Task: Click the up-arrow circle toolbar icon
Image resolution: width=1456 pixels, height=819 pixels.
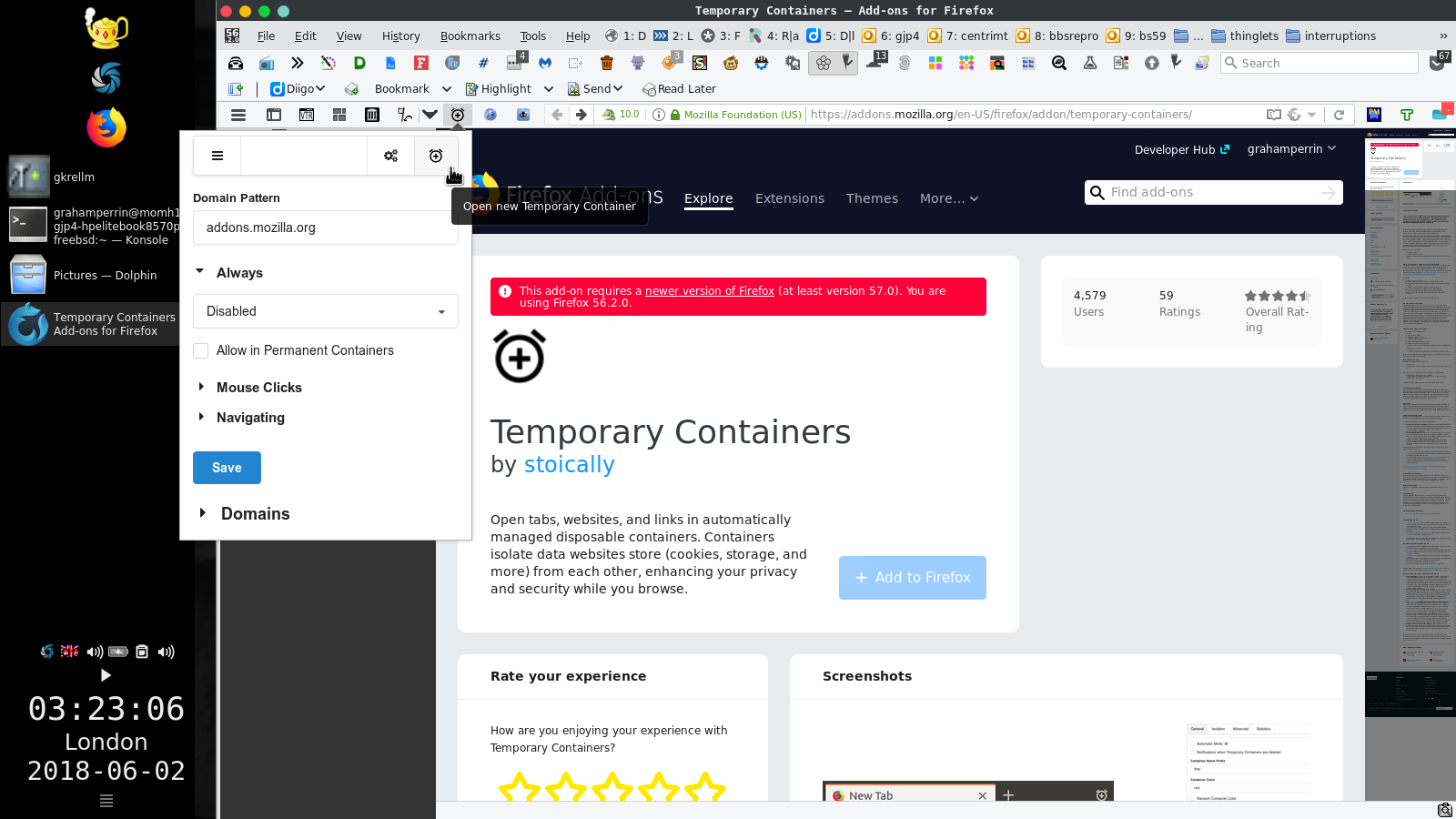Action: pyautogui.click(x=1152, y=63)
